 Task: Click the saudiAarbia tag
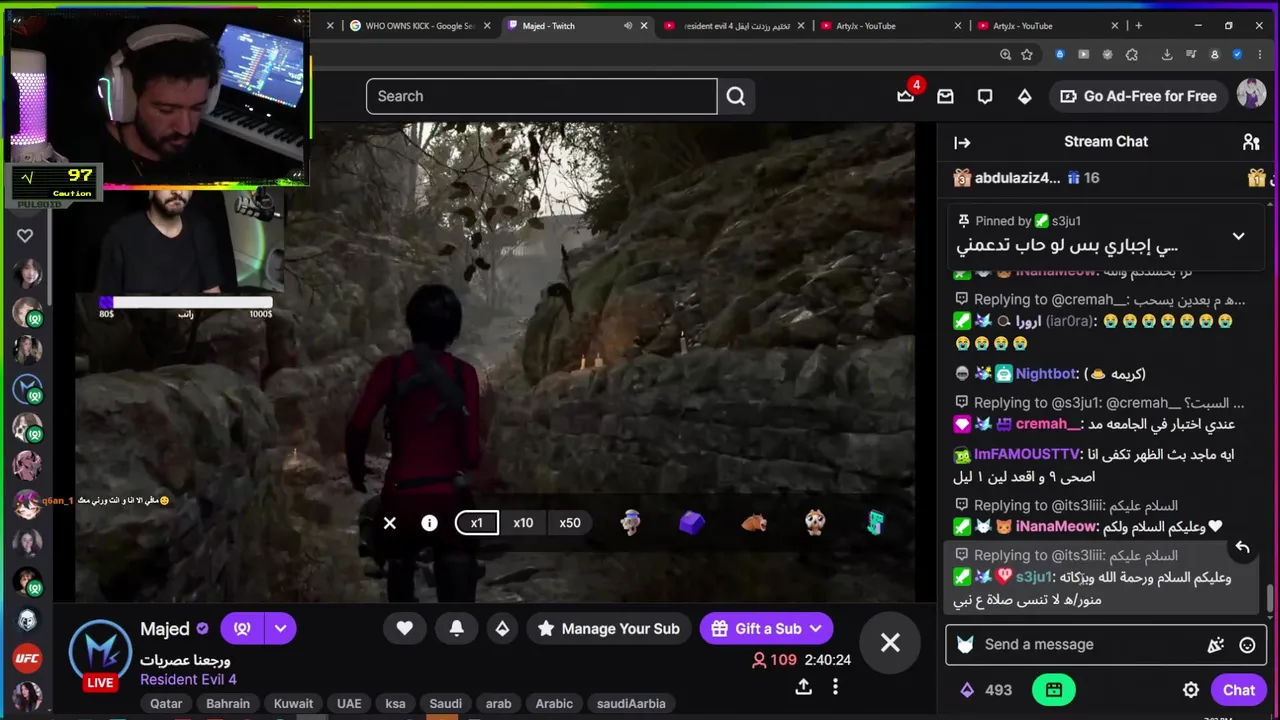[x=631, y=703]
